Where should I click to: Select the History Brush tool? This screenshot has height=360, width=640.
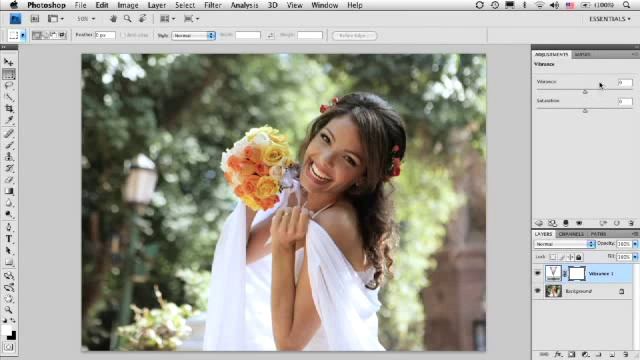9,168
